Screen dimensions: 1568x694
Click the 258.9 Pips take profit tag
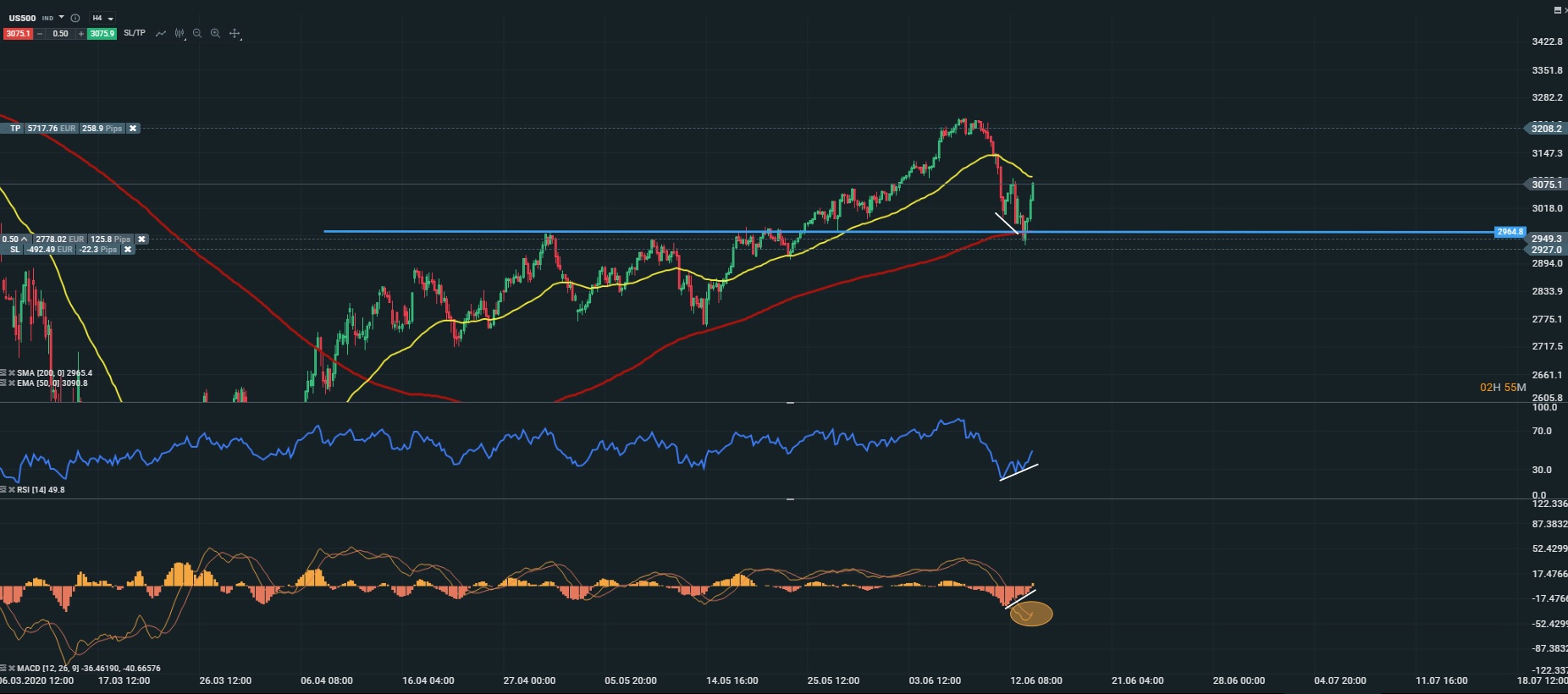pyautogui.click(x=102, y=129)
